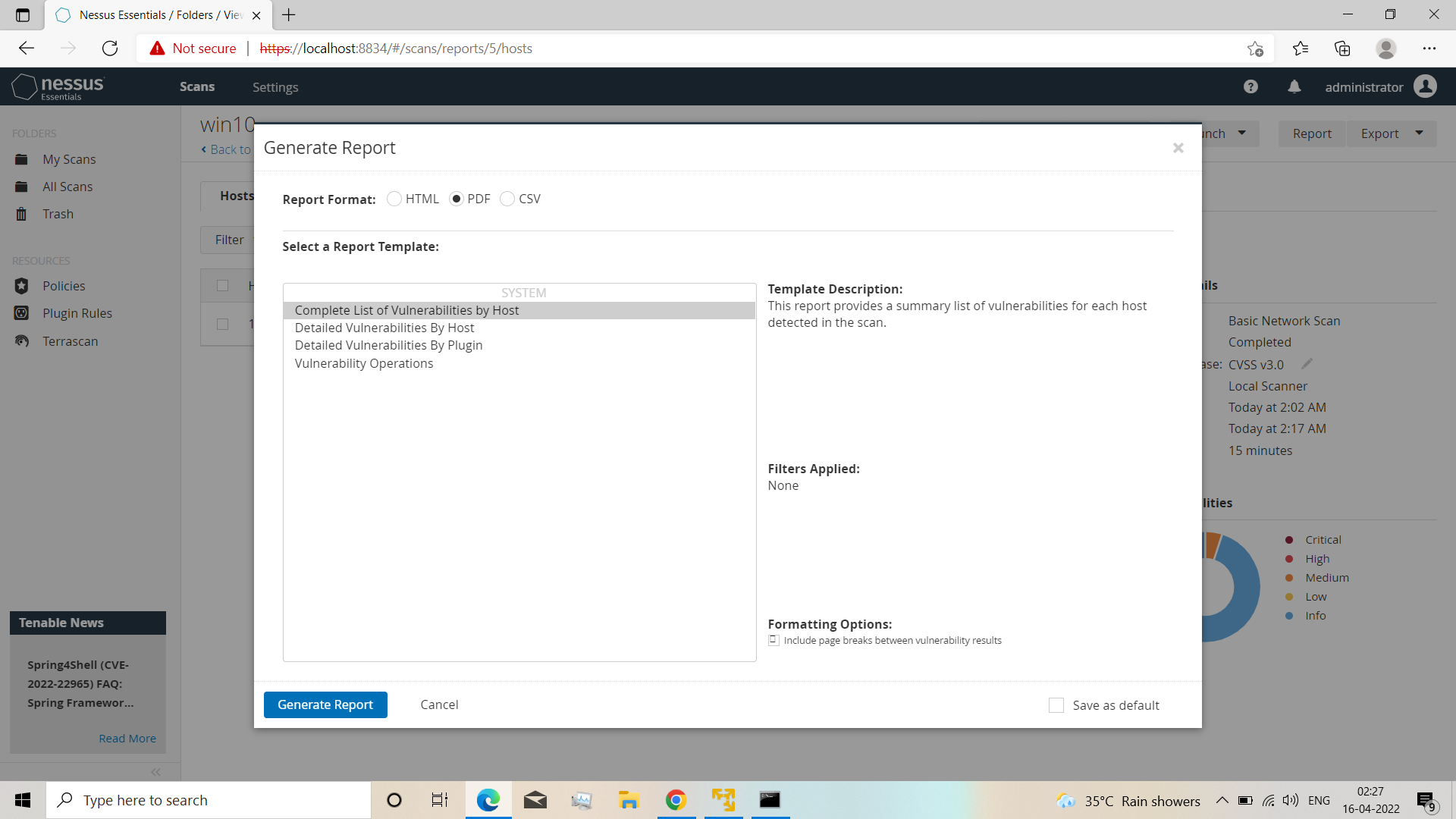Expand the Launch dropdown arrow
This screenshot has width=1456, height=819.
[x=1242, y=133]
